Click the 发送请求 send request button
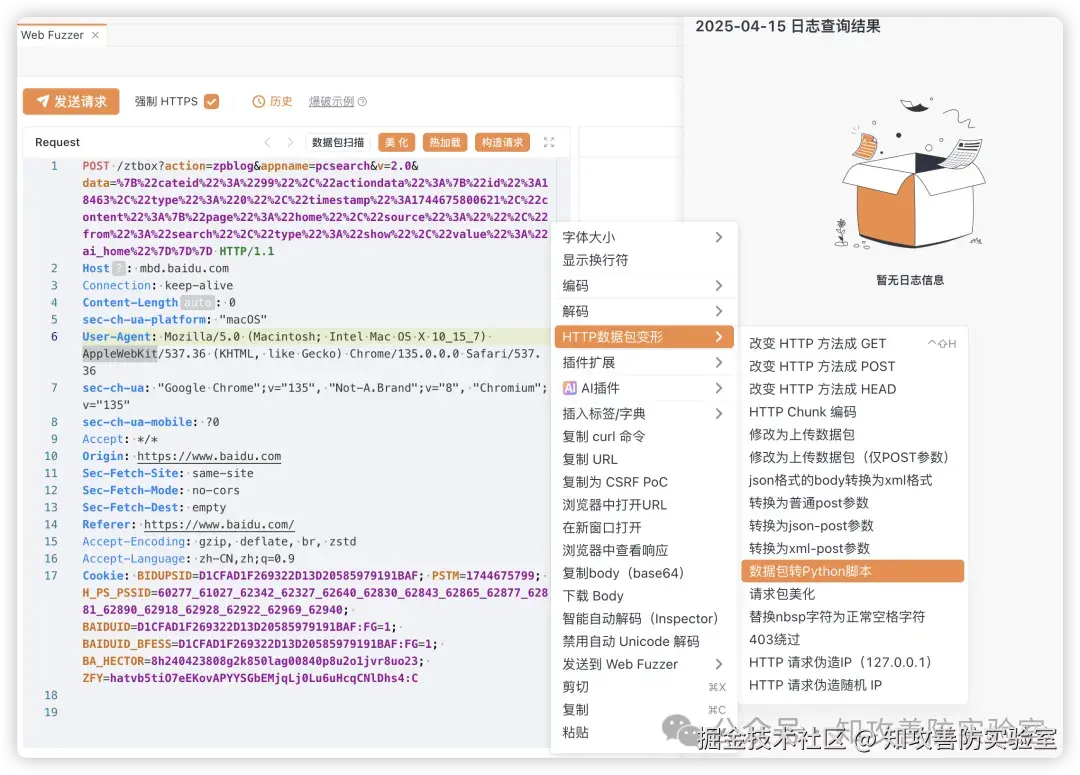The width and height of the screenshot is (1080, 775). coord(71,101)
